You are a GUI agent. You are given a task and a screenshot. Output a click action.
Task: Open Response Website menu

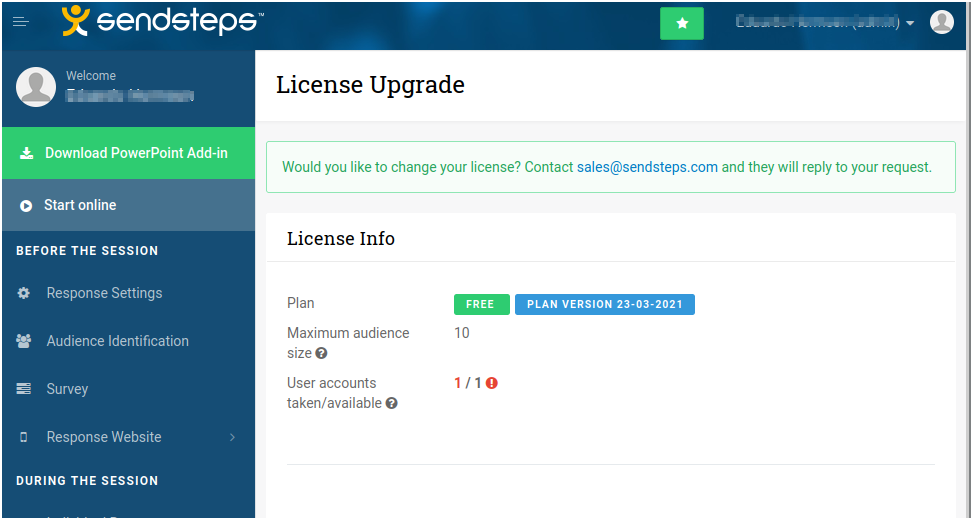pos(128,437)
